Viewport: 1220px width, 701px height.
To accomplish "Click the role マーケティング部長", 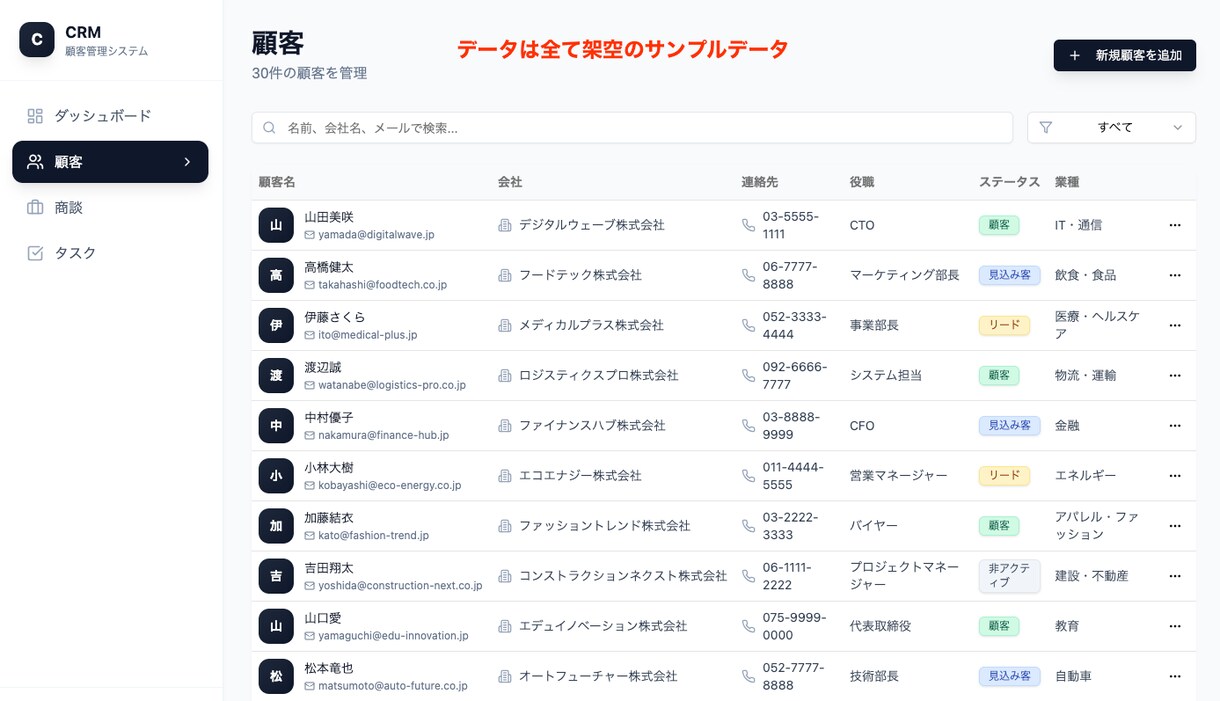I will 905,275.
